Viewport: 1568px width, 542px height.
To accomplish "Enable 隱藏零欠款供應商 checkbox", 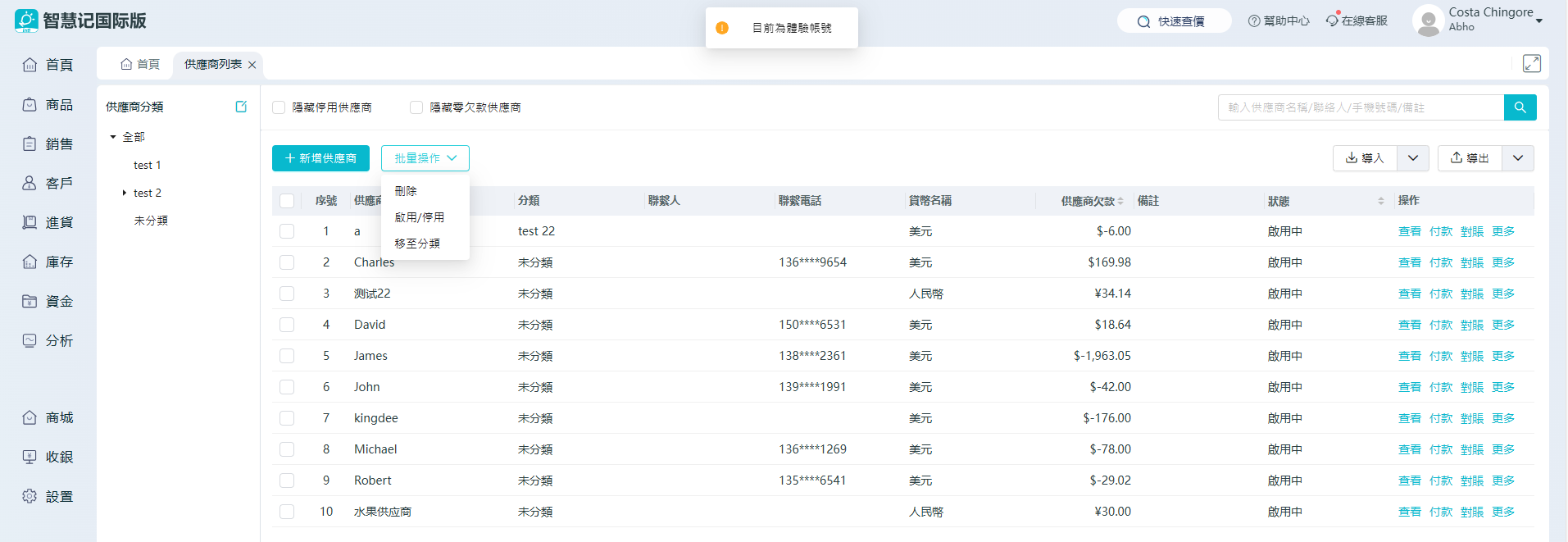I will (416, 107).
